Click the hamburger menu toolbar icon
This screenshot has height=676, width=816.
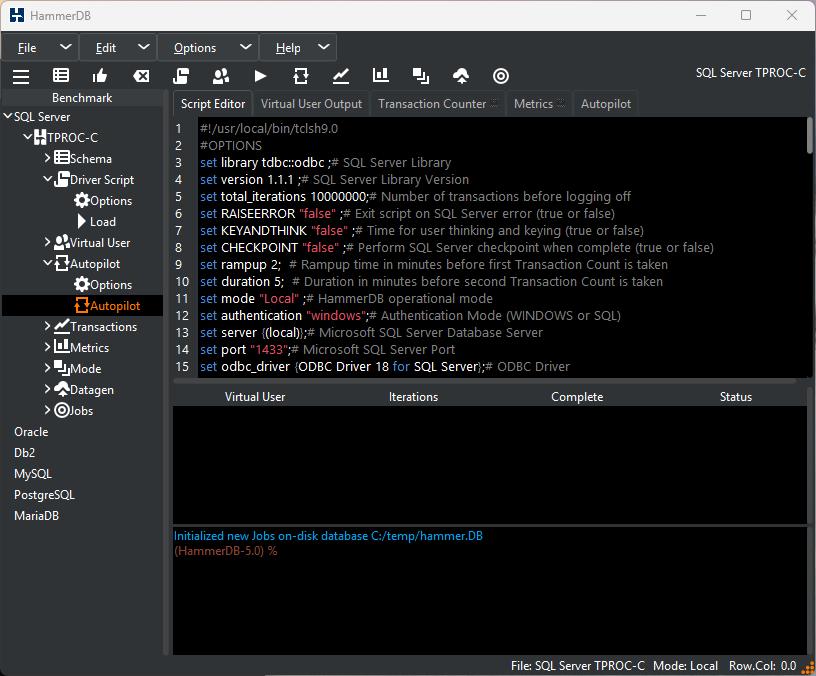tap(21, 76)
